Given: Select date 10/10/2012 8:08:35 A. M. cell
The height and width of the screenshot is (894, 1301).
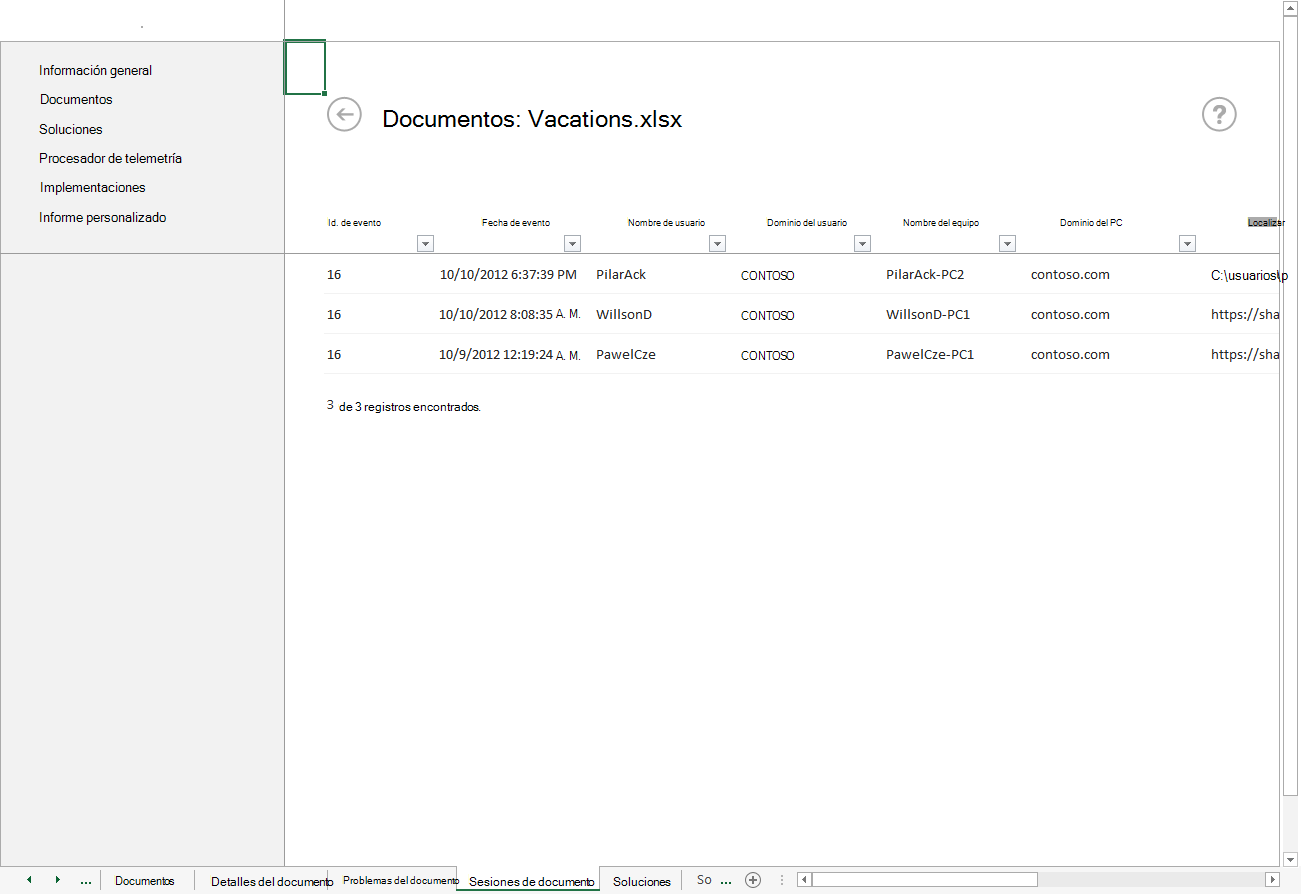Looking at the screenshot, I should tap(510, 315).
